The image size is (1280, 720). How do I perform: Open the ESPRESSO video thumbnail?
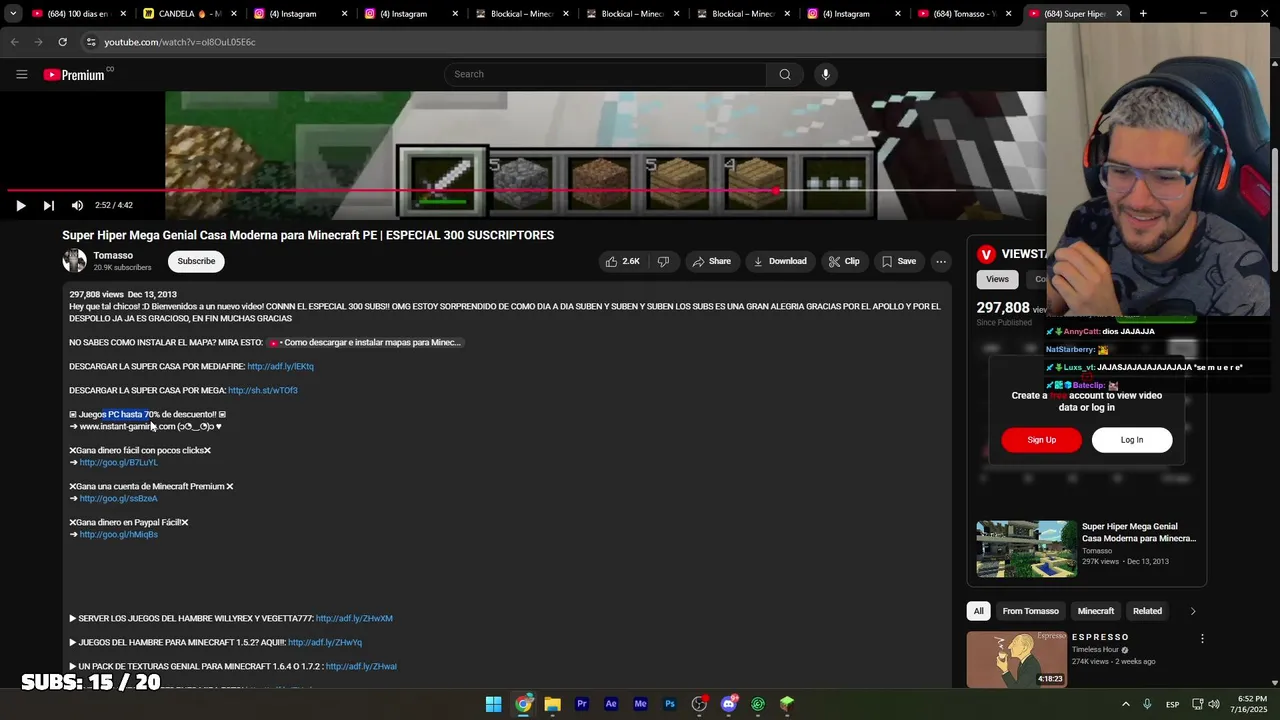coord(1017,659)
